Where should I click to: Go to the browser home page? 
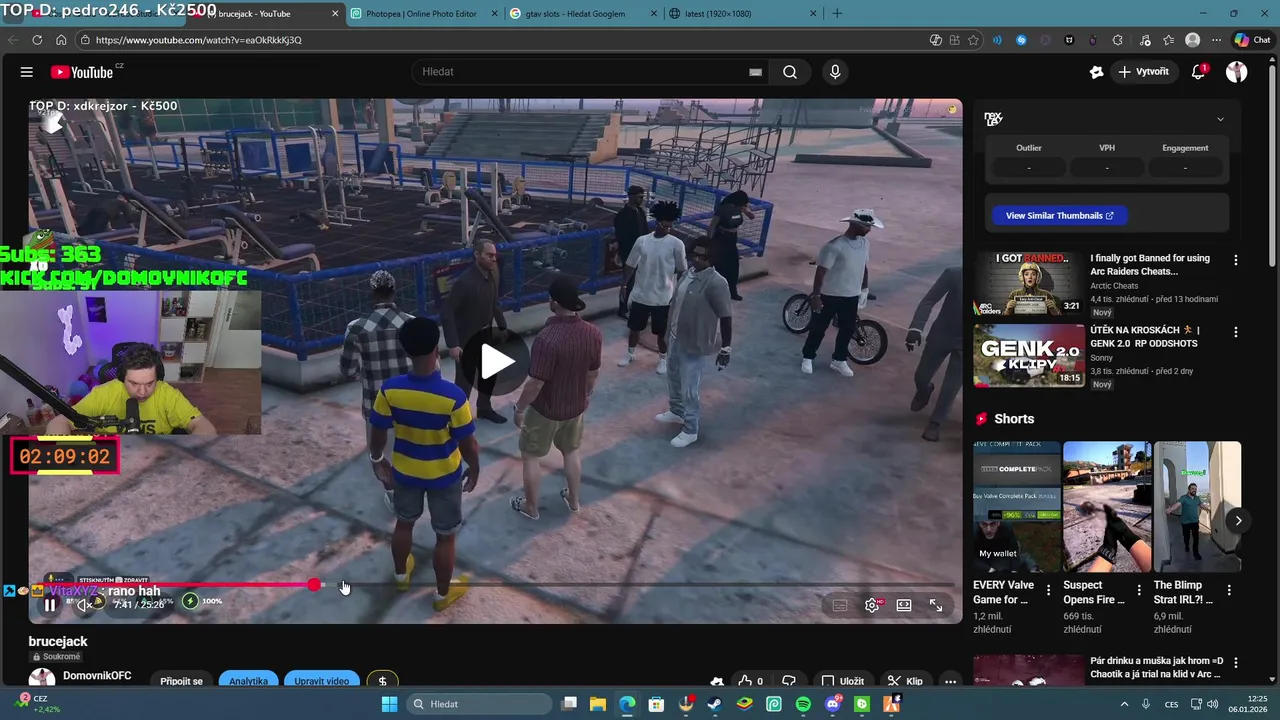point(61,40)
